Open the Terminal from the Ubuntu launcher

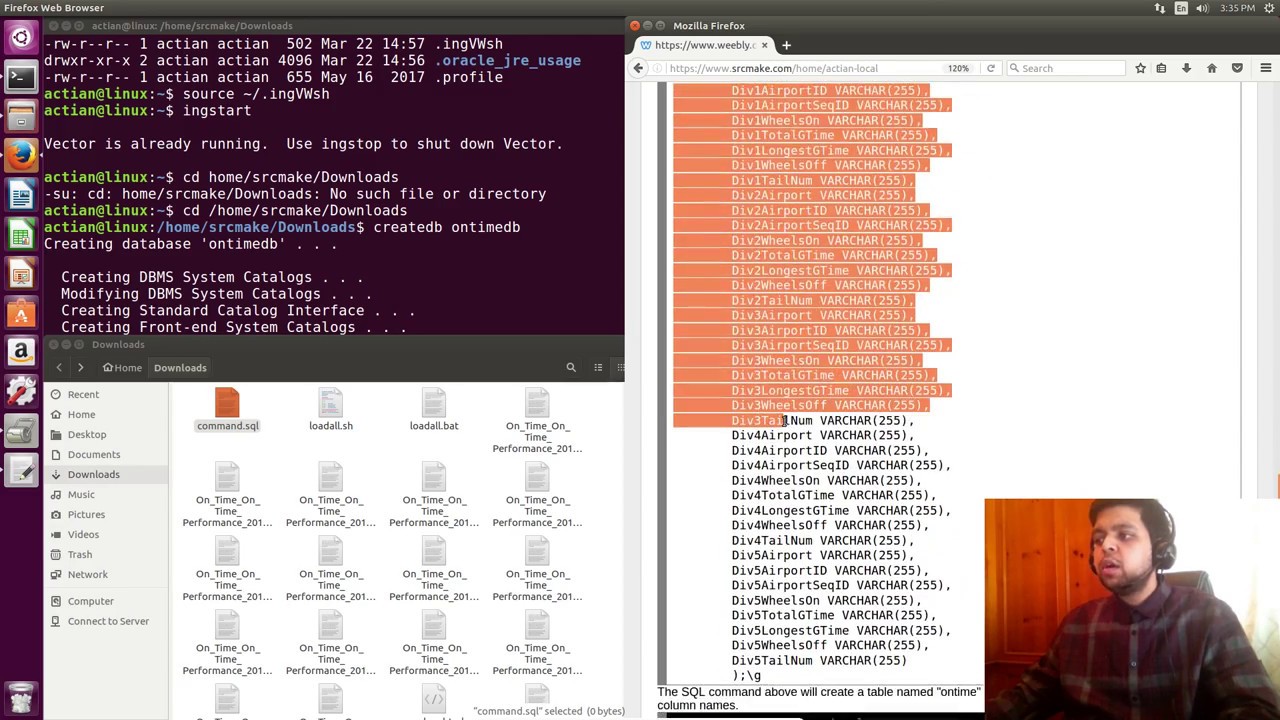[21, 75]
